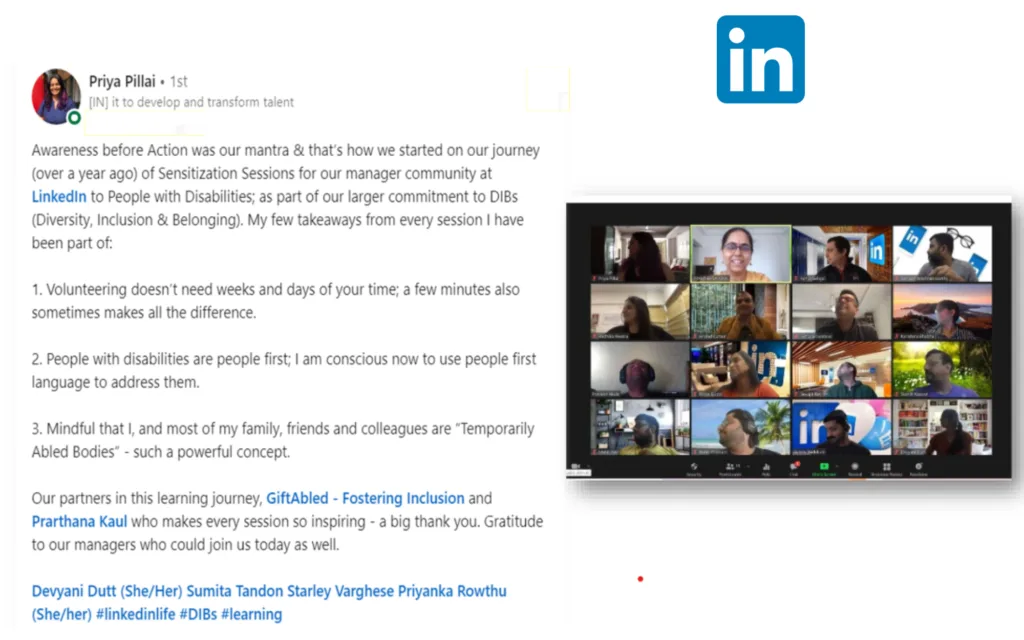The height and width of the screenshot is (640, 1024).
Task: Click the green online status indicator on avatar
Action: point(74,118)
